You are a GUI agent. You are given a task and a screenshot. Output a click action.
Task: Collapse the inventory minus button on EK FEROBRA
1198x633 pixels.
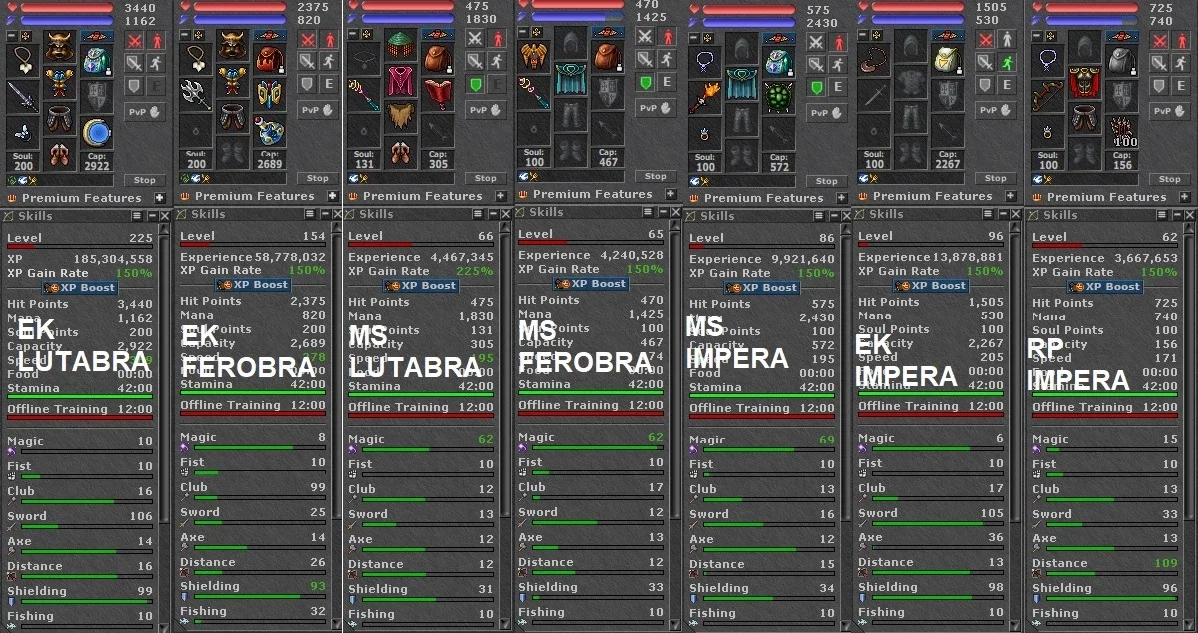click(x=184, y=34)
